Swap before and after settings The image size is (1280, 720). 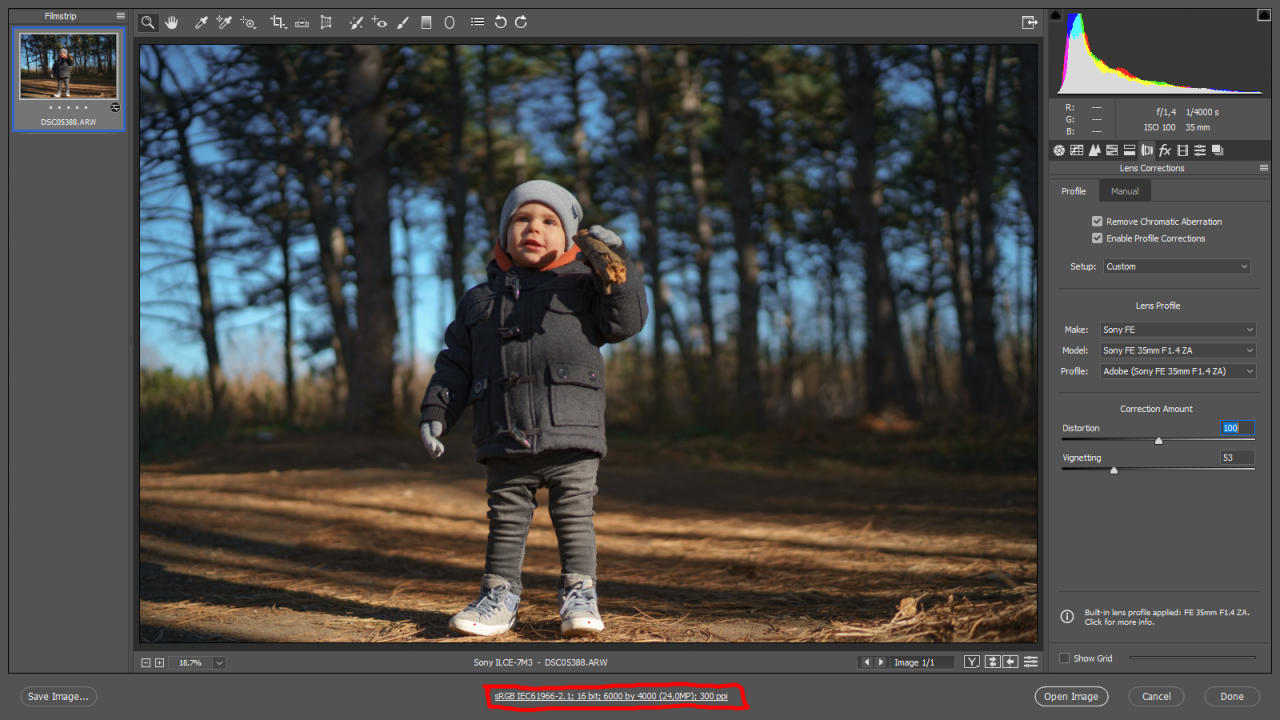pos(993,662)
